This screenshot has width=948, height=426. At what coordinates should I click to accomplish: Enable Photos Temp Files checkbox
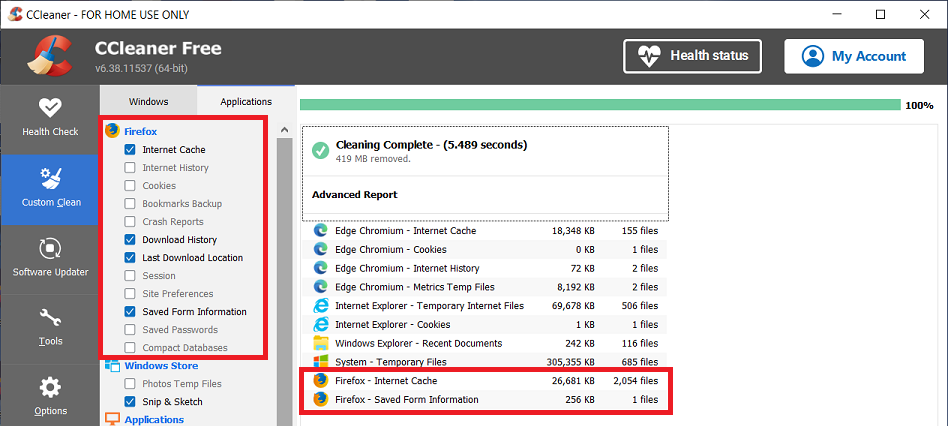[x=129, y=384]
